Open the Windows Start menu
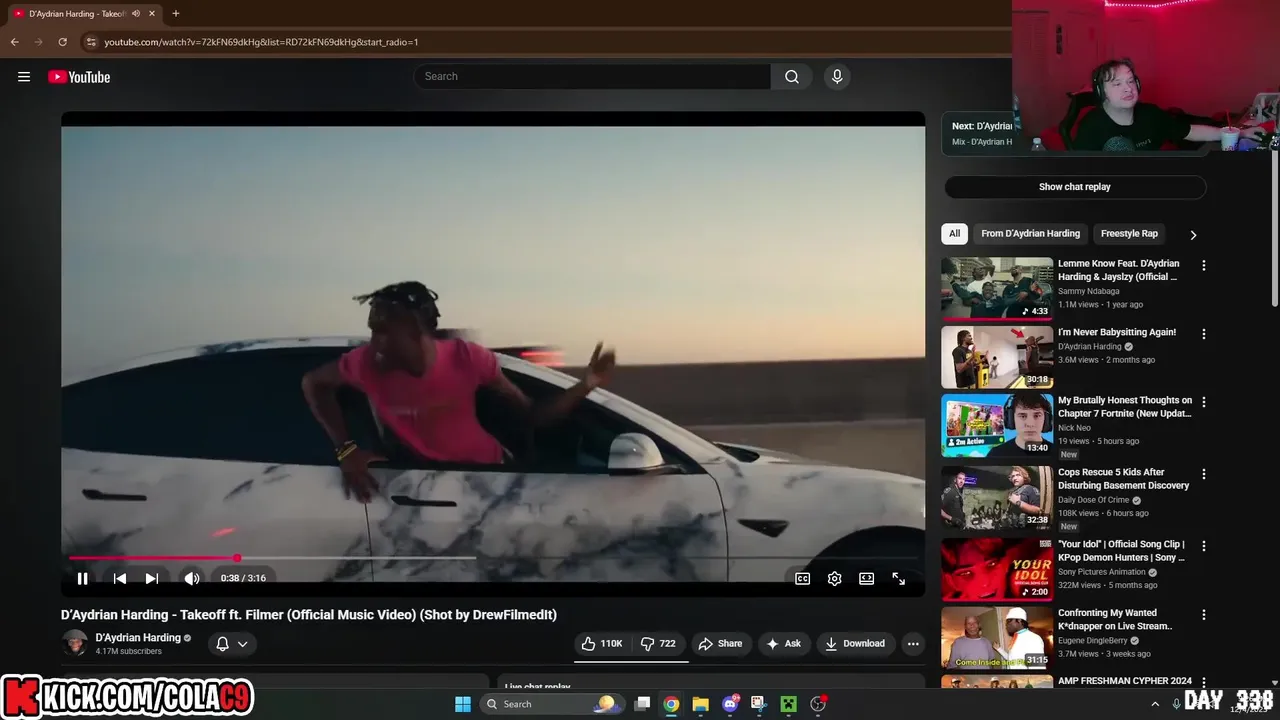 pyautogui.click(x=463, y=704)
